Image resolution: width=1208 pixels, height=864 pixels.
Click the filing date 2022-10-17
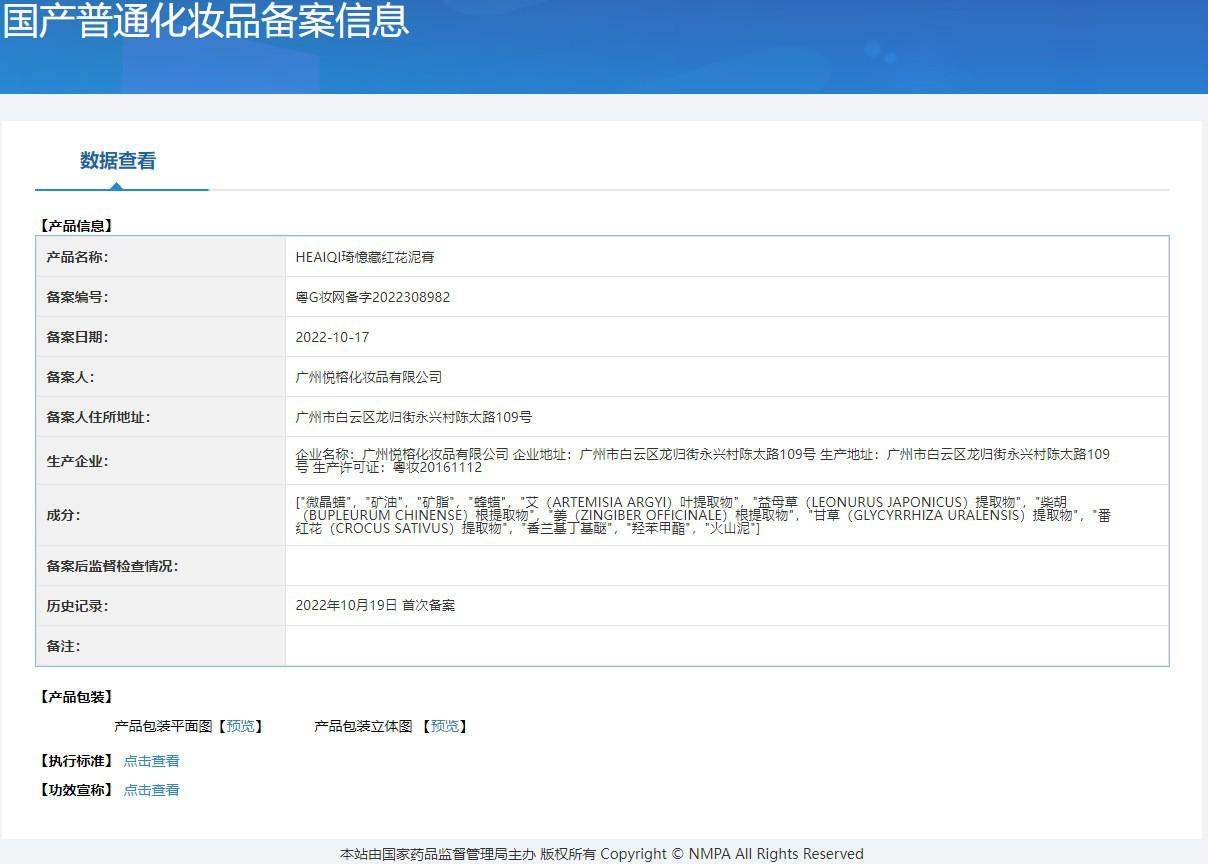tap(332, 337)
